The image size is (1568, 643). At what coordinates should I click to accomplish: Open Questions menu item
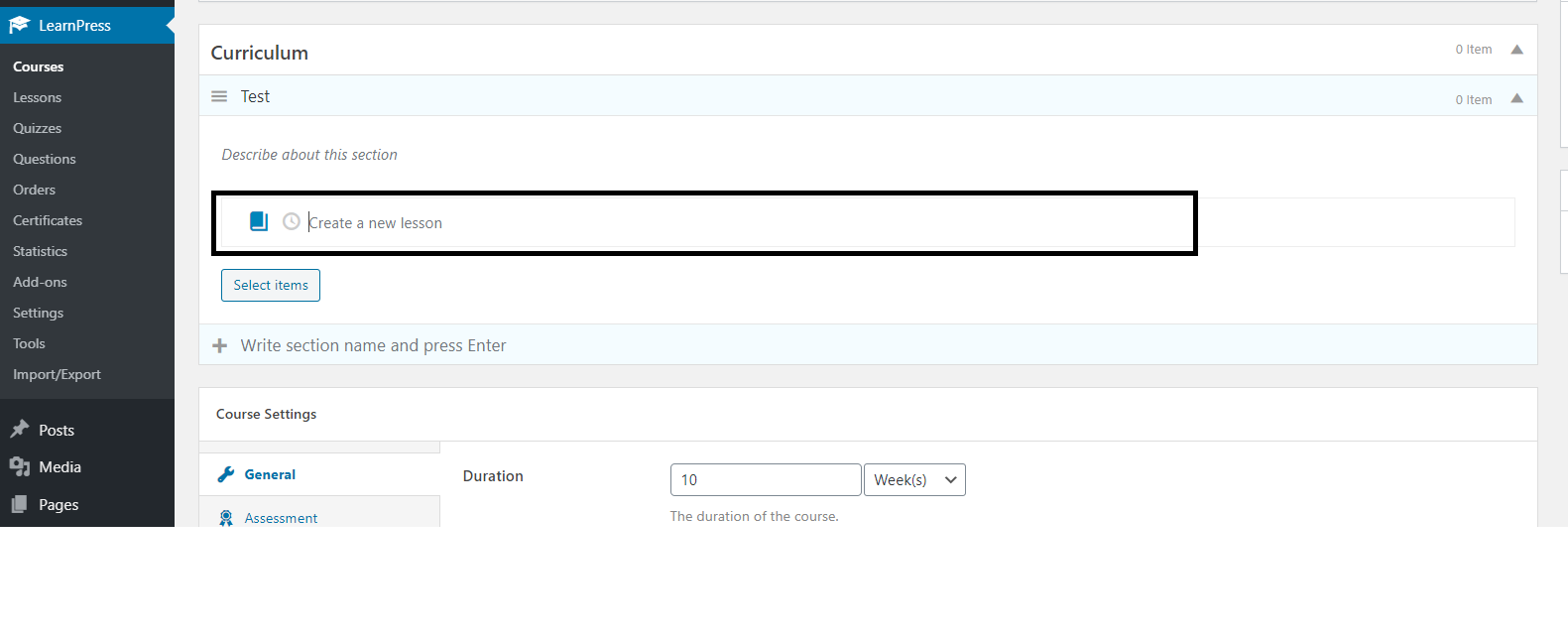[x=44, y=159]
